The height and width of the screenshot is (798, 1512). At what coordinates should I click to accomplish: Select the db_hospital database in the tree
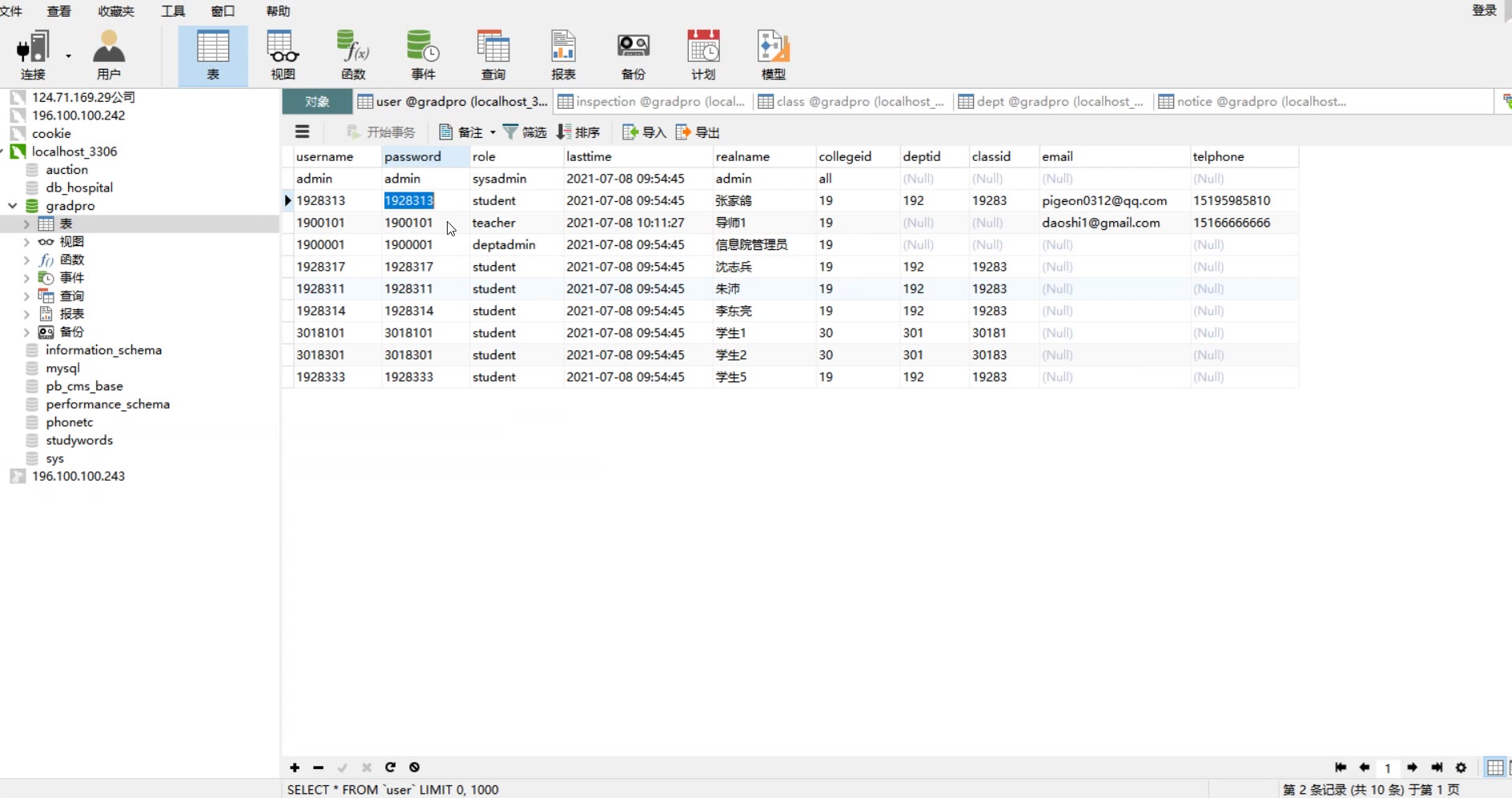point(79,187)
